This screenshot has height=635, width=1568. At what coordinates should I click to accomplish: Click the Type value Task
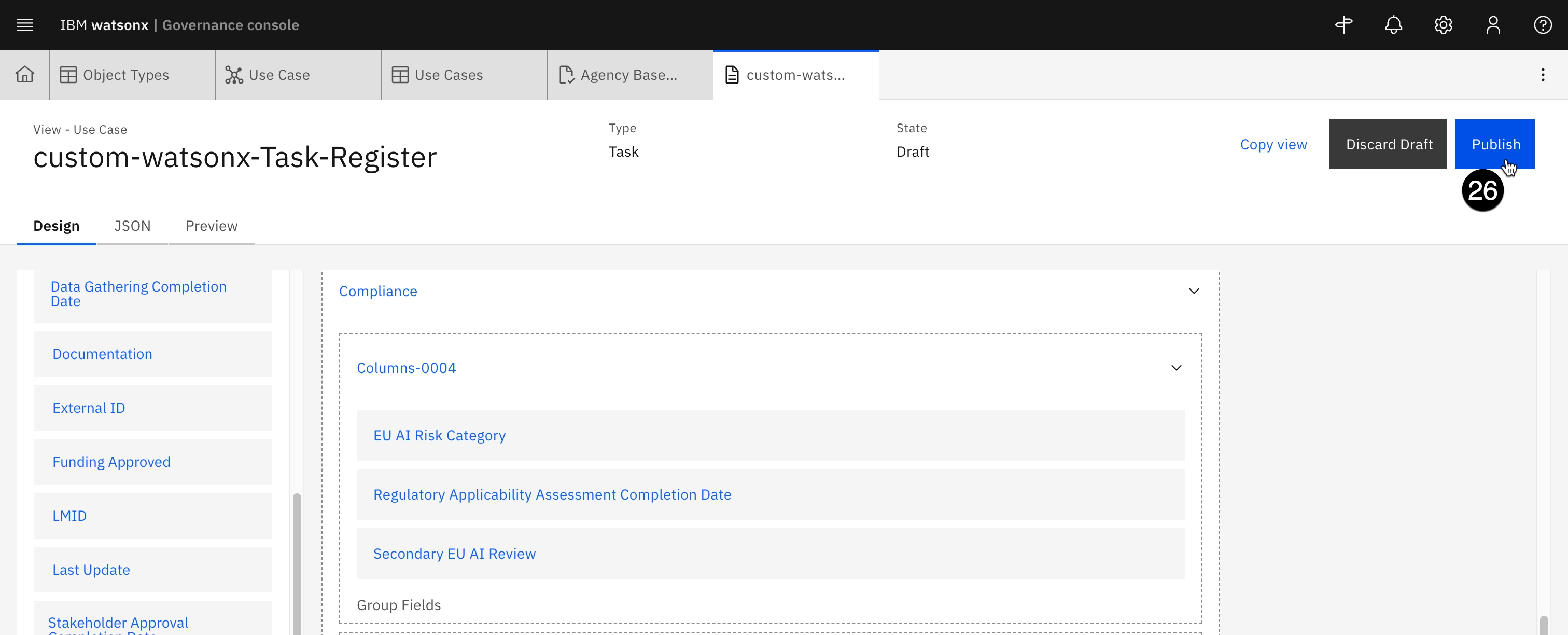623,151
